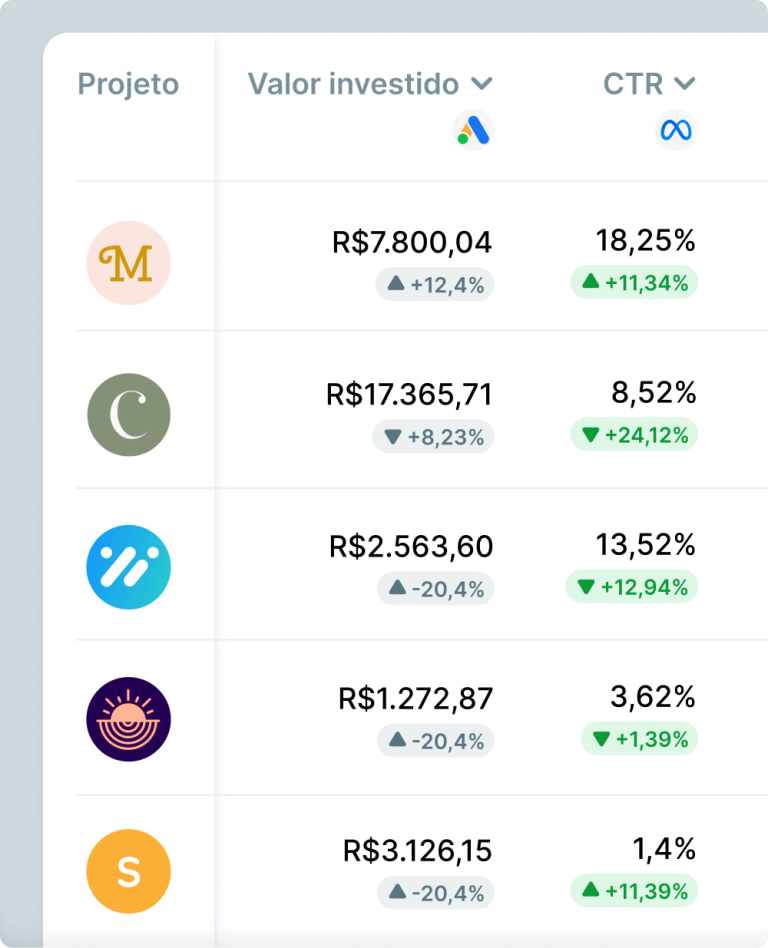Click the green +1,39% CTR badge
The height and width of the screenshot is (948, 768).
[639, 739]
